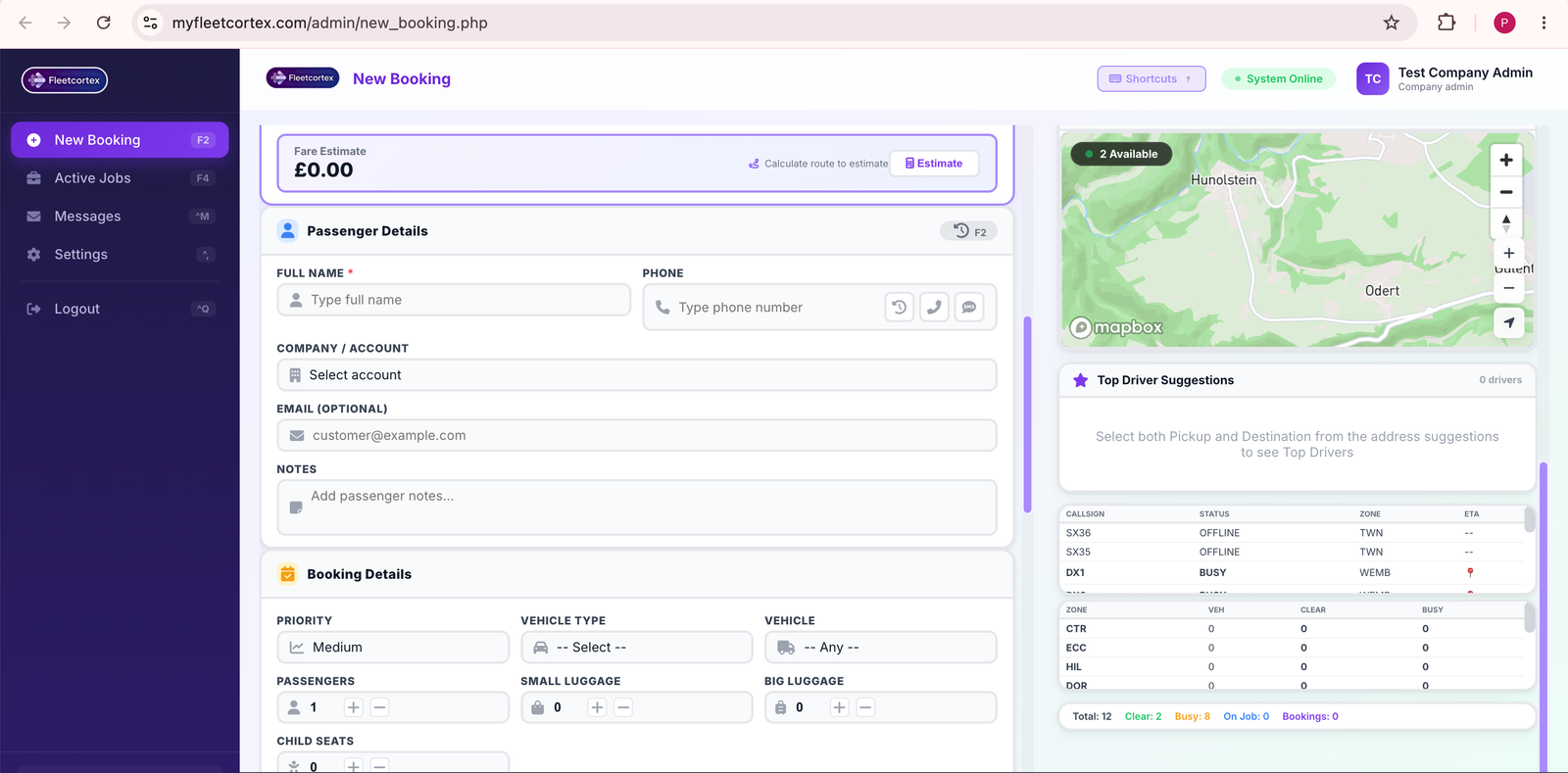
Task: Decrease the Small Luggage count
Action: [x=623, y=707]
